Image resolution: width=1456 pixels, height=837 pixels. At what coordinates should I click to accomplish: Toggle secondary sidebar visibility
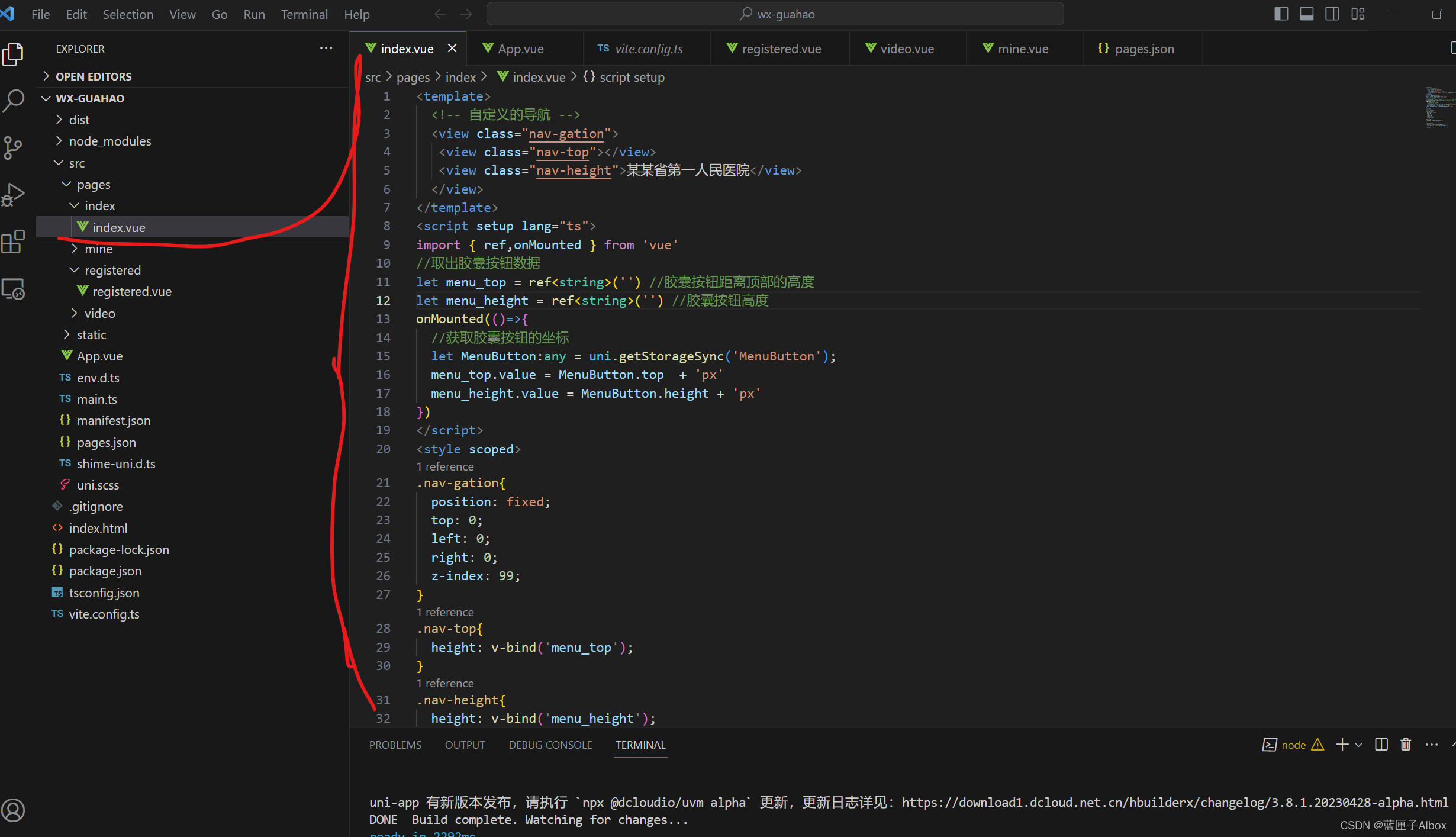click(x=1332, y=14)
